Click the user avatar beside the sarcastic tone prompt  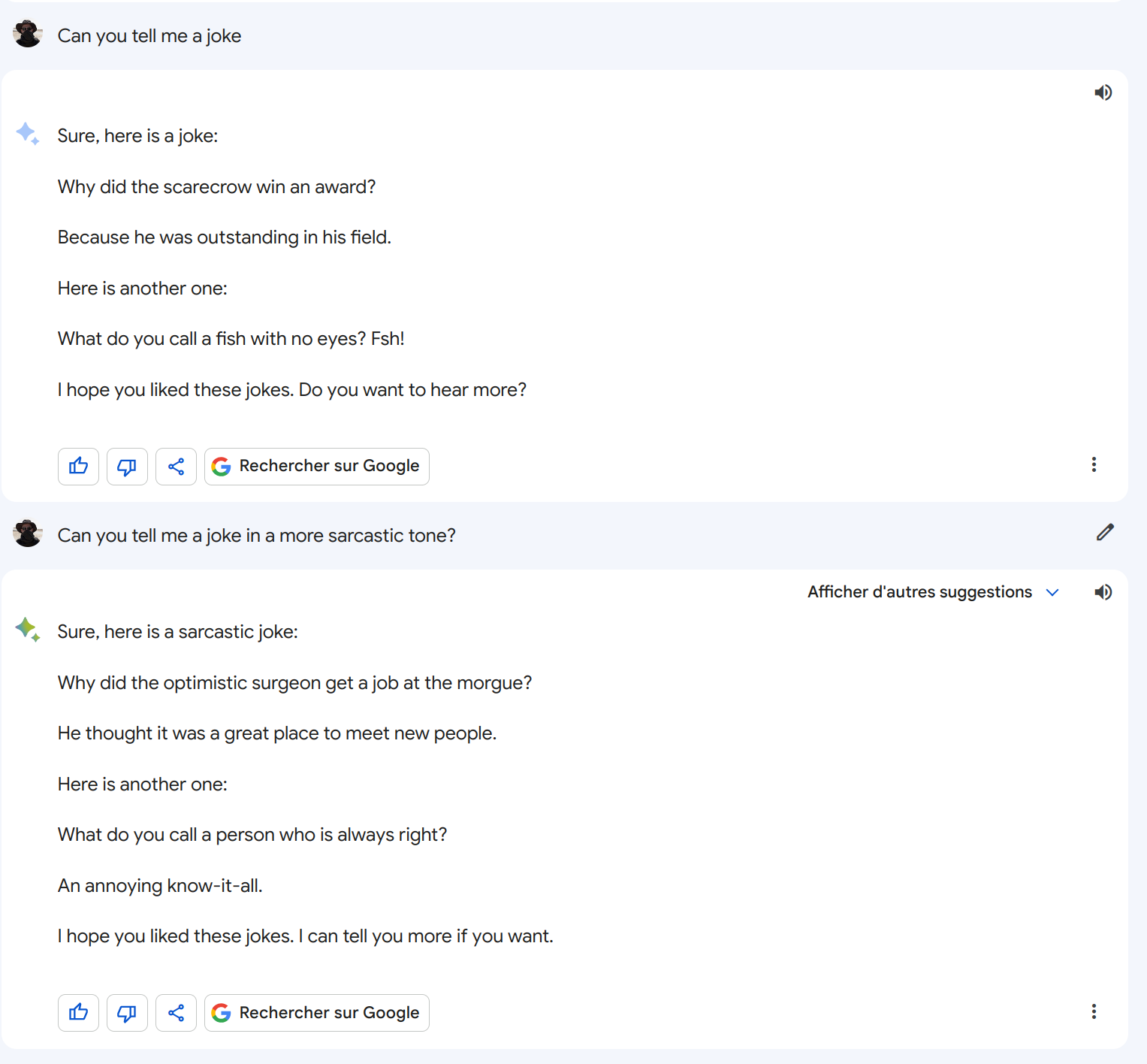pyautogui.click(x=27, y=534)
